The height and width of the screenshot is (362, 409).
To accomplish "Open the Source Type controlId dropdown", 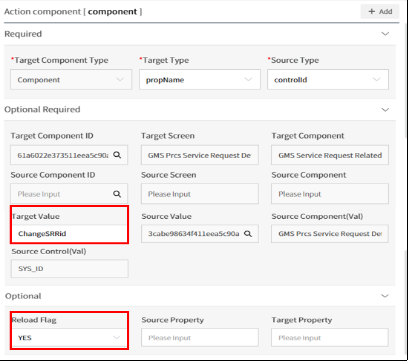I will pos(328,80).
